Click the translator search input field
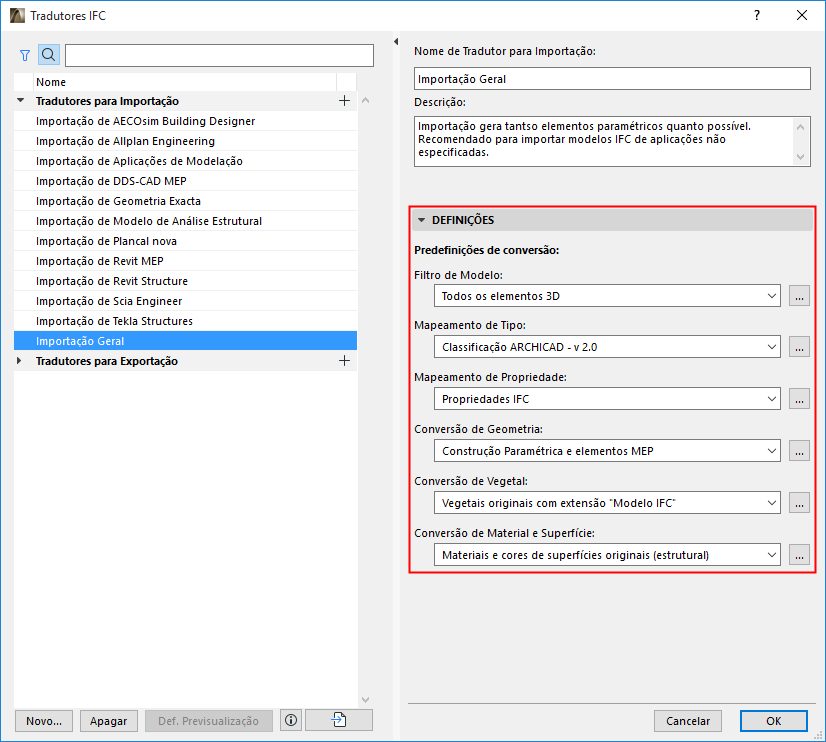The image size is (826, 742). 219,55
